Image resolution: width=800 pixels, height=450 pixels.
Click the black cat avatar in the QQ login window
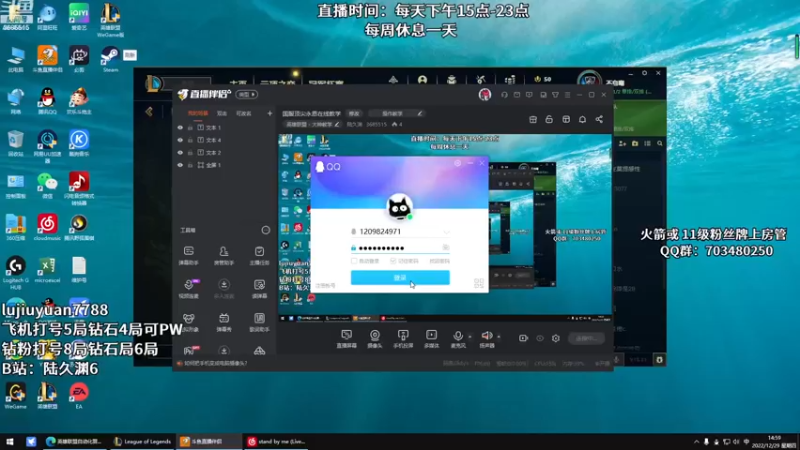click(399, 208)
